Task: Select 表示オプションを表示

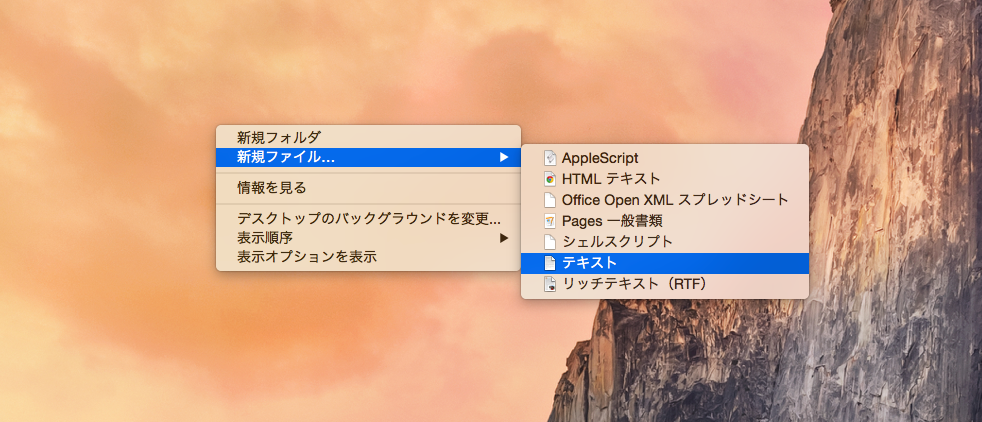Action: click(x=368, y=257)
